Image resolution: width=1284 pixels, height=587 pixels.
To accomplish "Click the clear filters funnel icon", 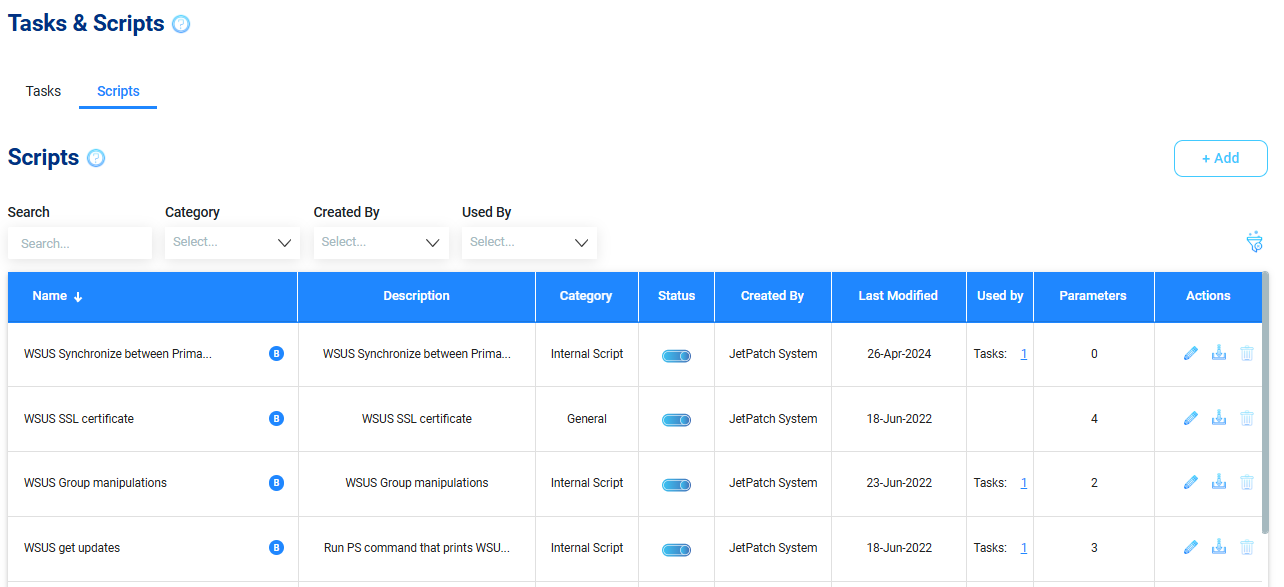I will click(1255, 242).
